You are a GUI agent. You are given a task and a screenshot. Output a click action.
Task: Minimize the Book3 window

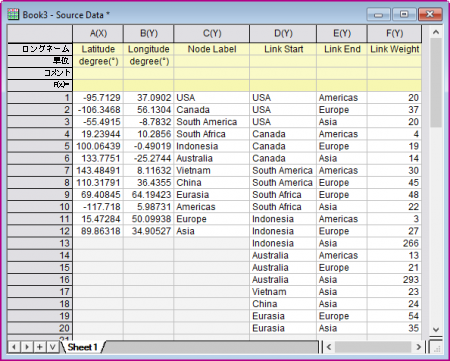point(378,15)
